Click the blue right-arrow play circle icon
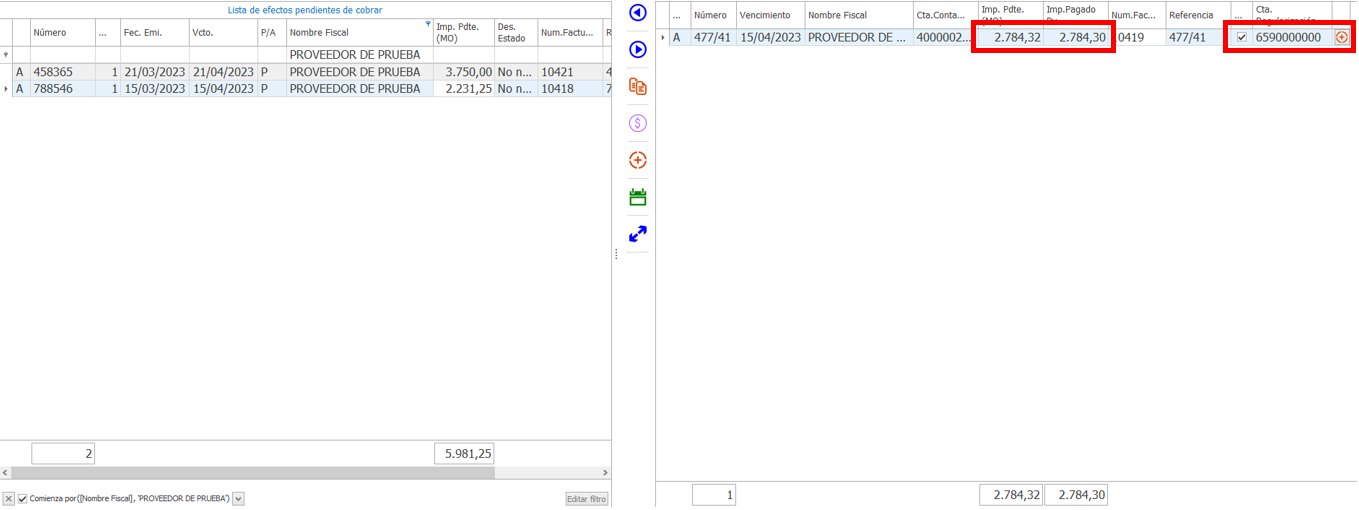The height and width of the screenshot is (510, 1359). pyautogui.click(x=638, y=50)
